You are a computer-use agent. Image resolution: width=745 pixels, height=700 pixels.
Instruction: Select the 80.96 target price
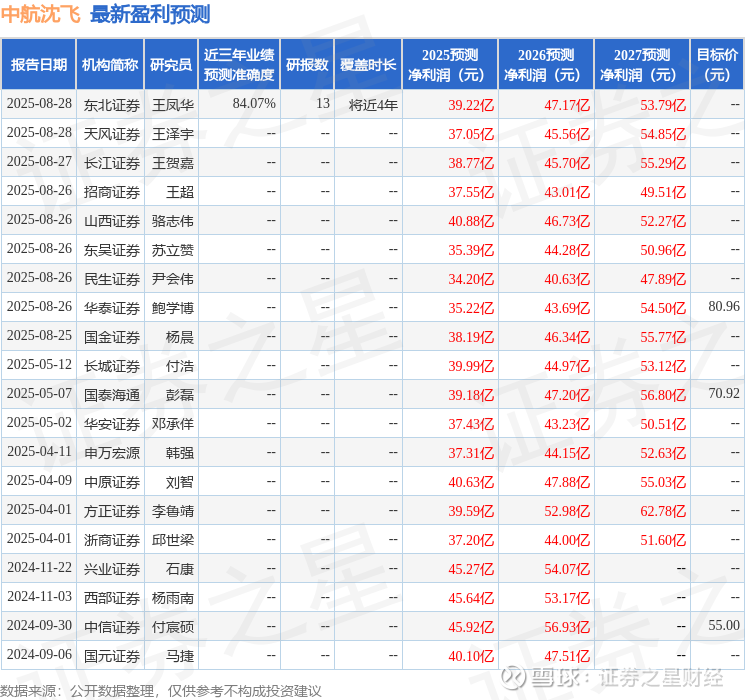pos(724,307)
